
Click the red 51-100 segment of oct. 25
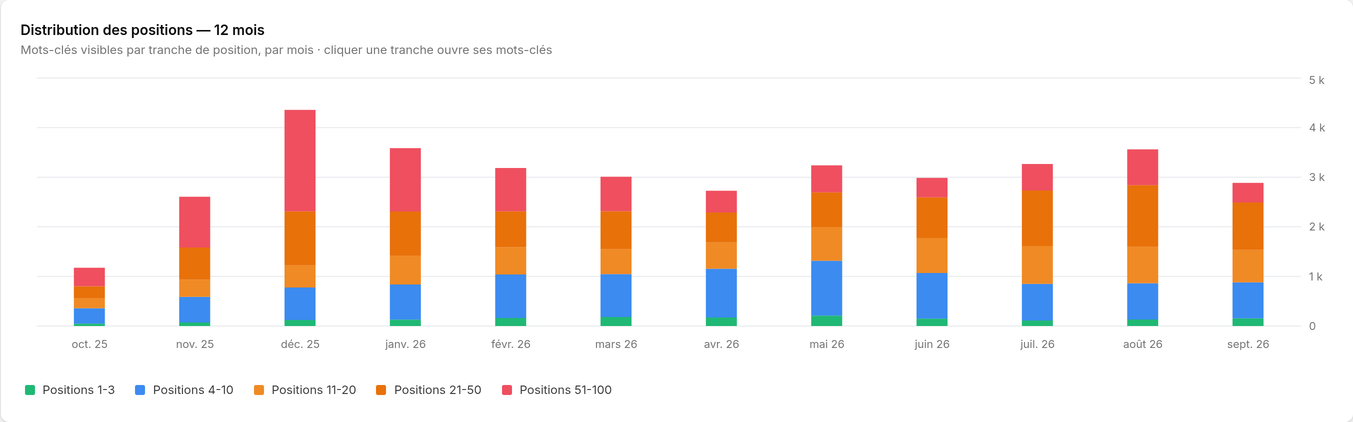pos(89,277)
